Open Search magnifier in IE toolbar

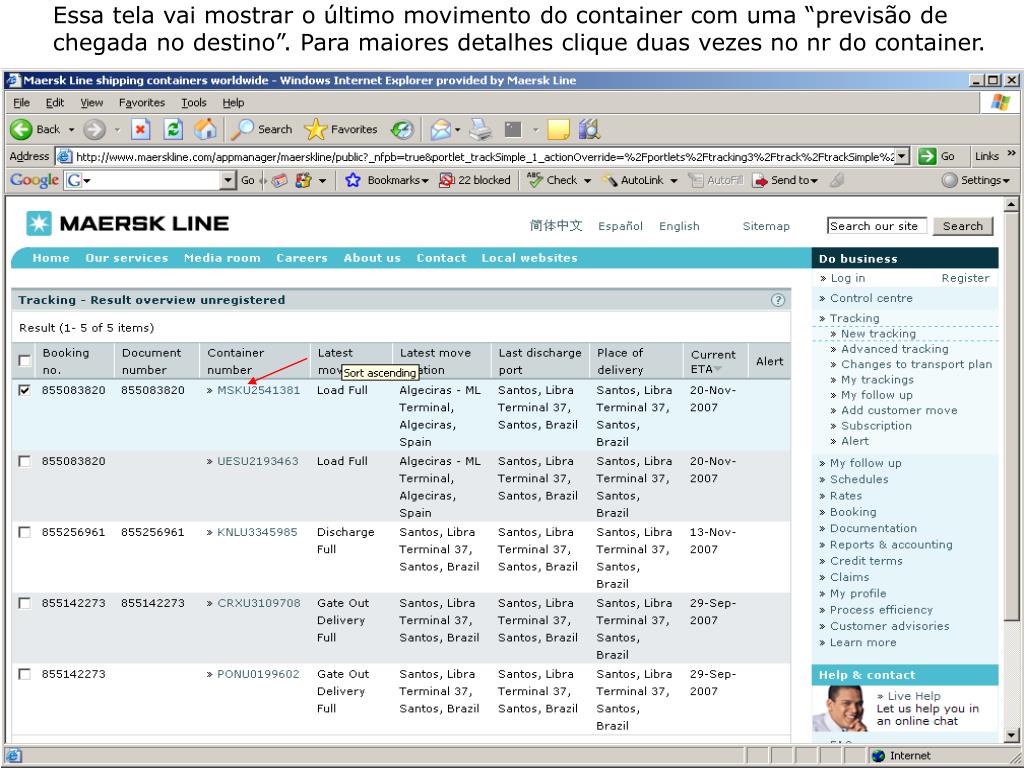[x=242, y=129]
